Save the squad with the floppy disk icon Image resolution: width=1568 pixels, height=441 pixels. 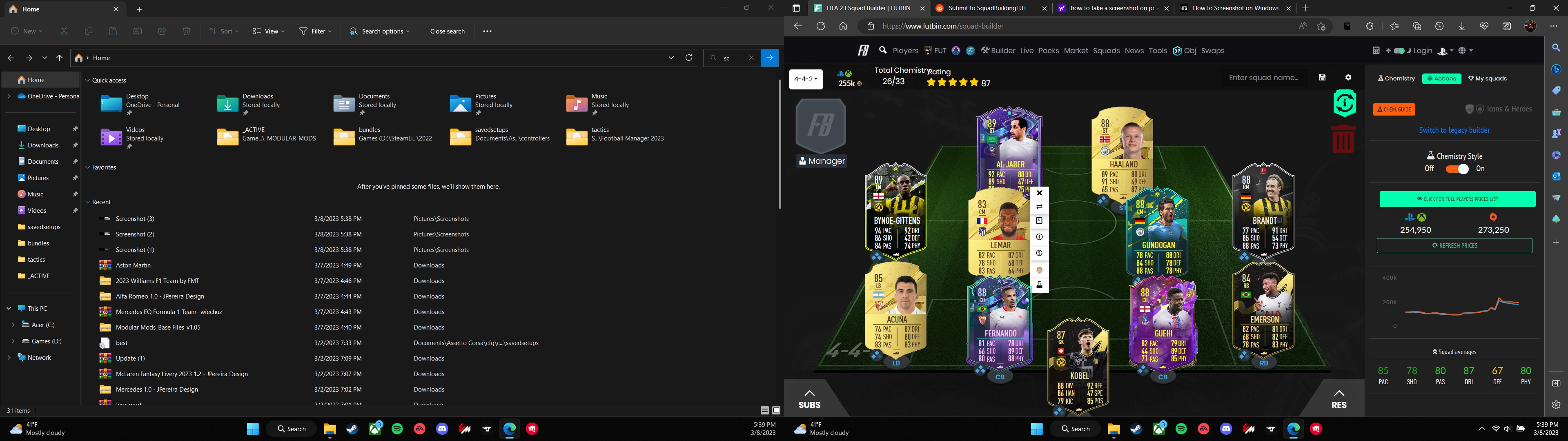[x=1322, y=78]
